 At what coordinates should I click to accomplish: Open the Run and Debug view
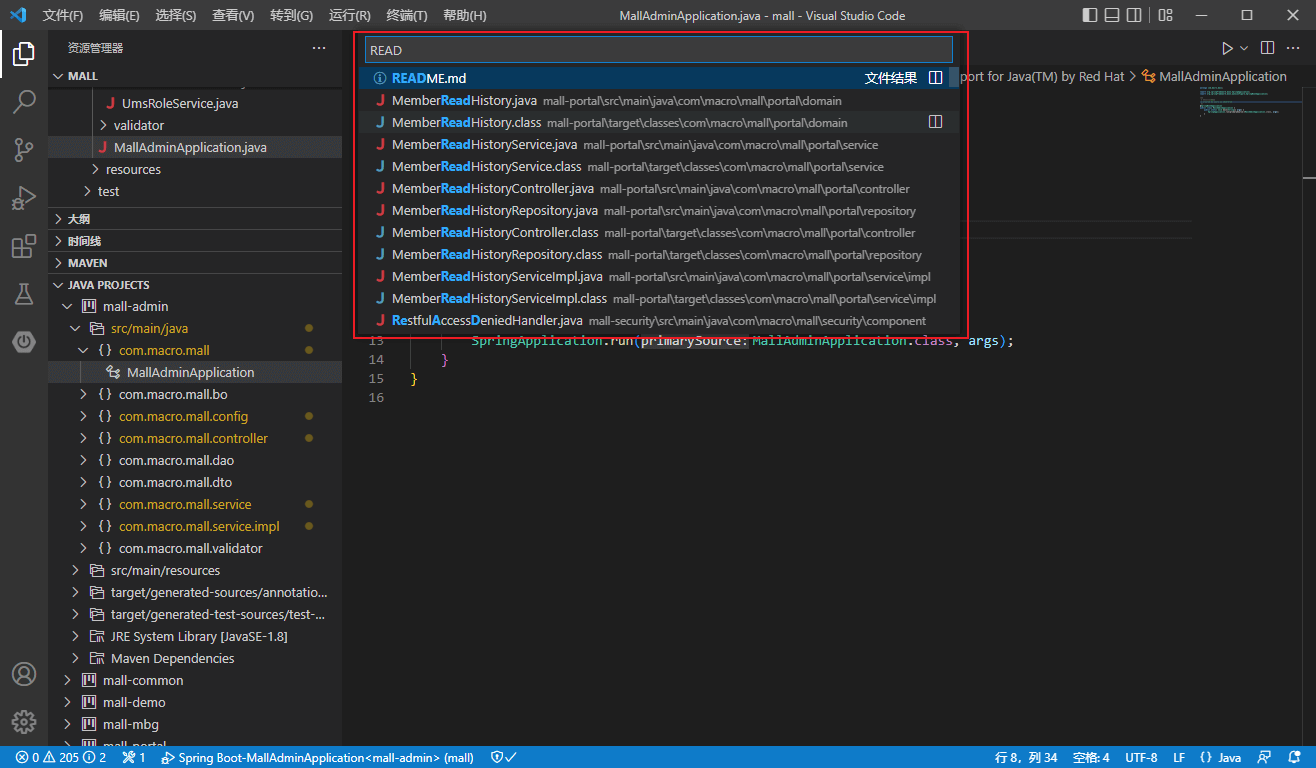pyautogui.click(x=24, y=198)
